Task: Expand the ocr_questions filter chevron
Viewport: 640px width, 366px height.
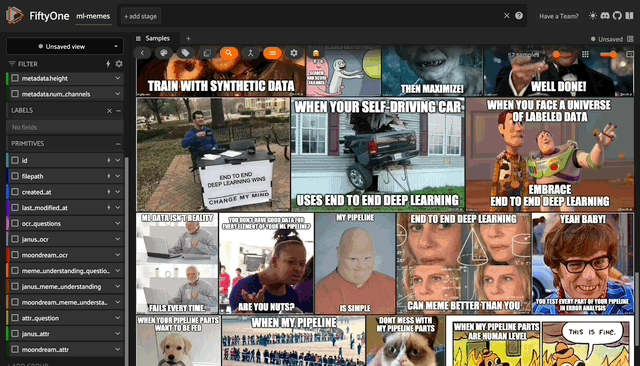Action: point(118,224)
